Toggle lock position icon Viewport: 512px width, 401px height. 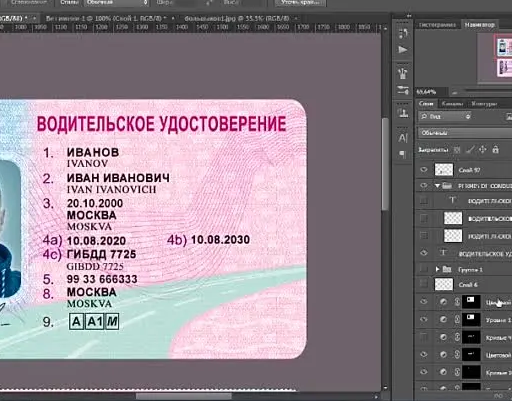pos(483,150)
